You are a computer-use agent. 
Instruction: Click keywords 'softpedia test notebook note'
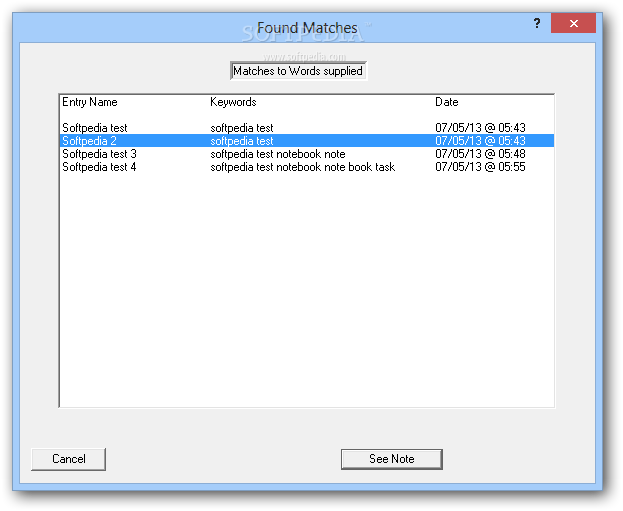click(x=278, y=154)
